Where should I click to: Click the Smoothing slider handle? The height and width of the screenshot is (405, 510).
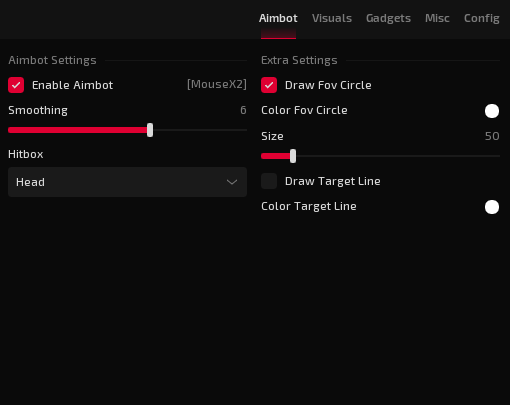[150, 130]
